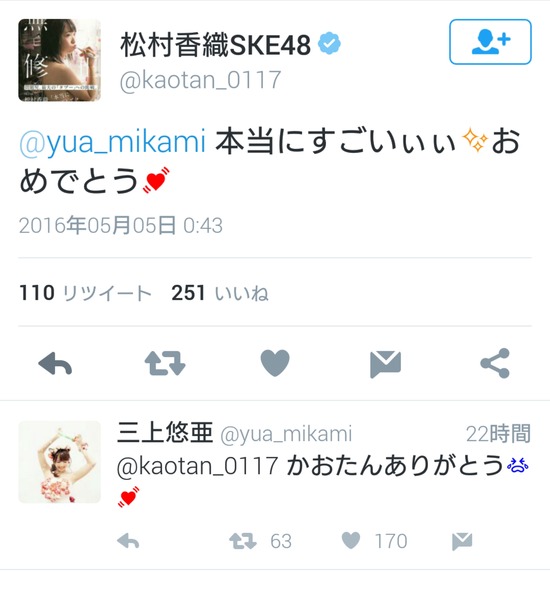Retweet the main tweet

pyautogui.click(x=165, y=363)
